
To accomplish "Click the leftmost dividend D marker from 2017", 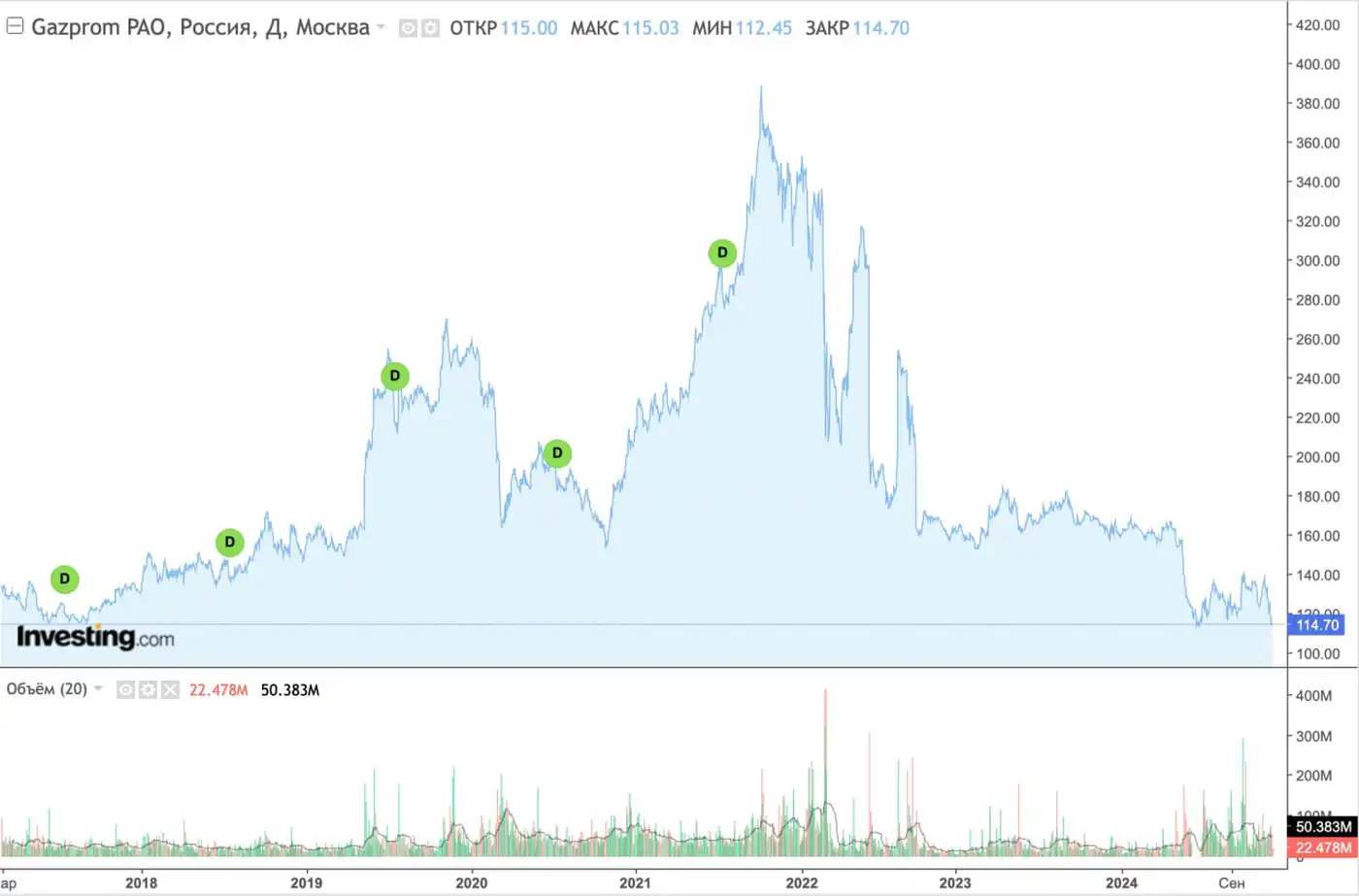I will pos(65,580).
